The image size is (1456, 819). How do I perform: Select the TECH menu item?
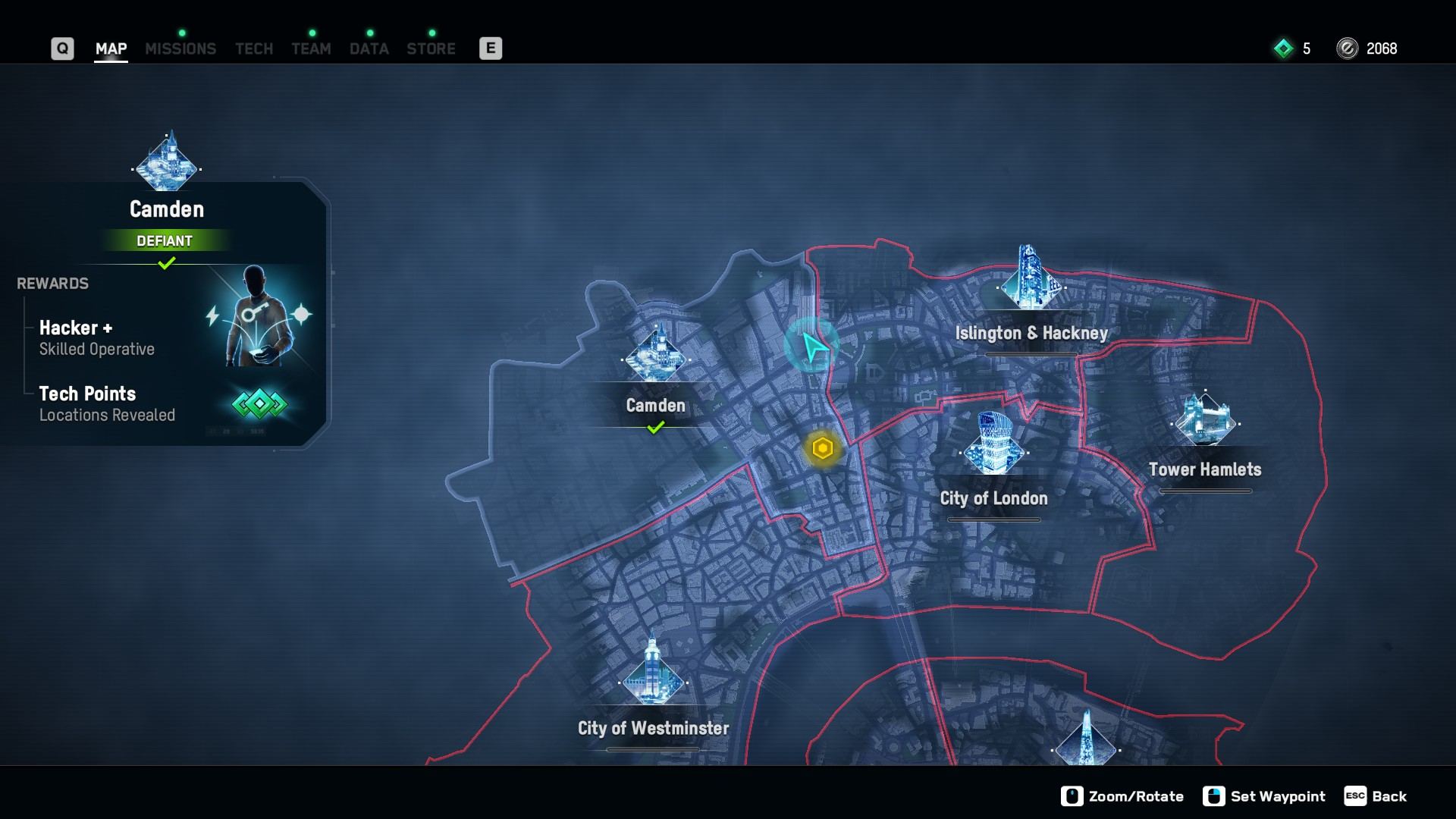(253, 47)
